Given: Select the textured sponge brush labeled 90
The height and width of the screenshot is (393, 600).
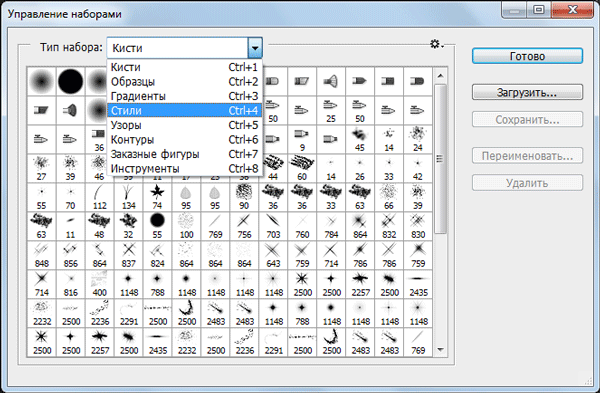Looking at the screenshot, I should (244, 197).
